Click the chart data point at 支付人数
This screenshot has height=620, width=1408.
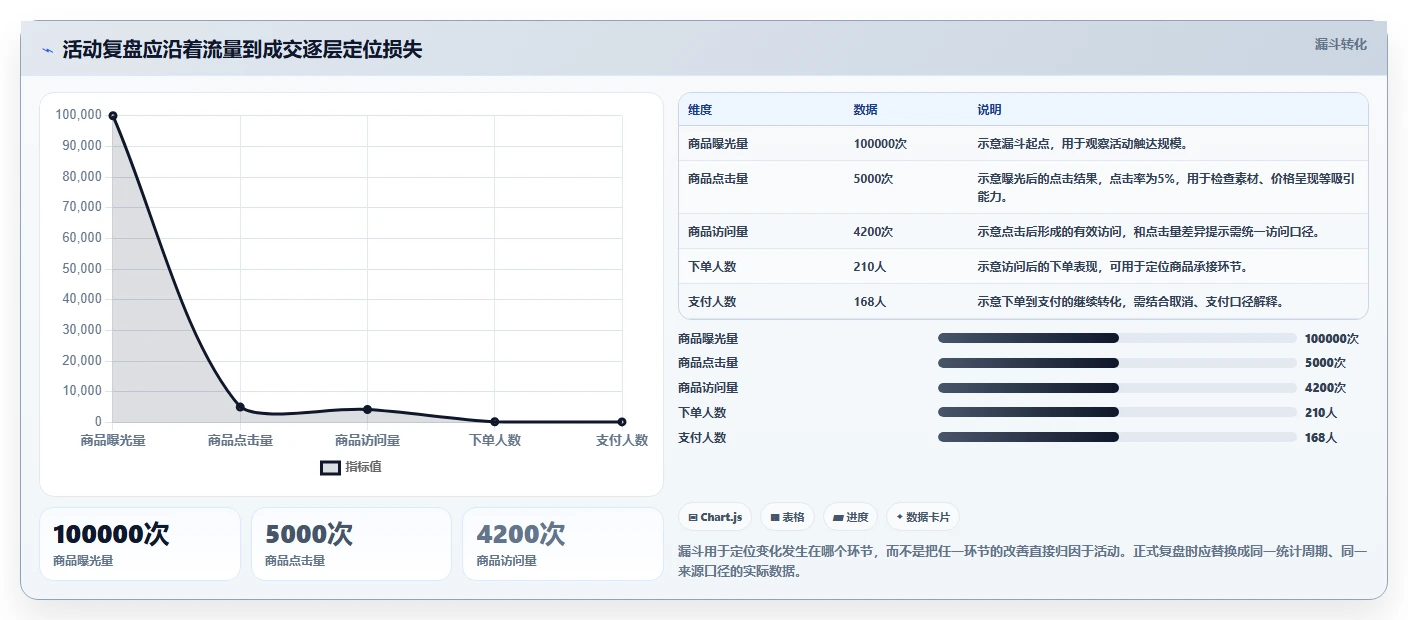622,422
